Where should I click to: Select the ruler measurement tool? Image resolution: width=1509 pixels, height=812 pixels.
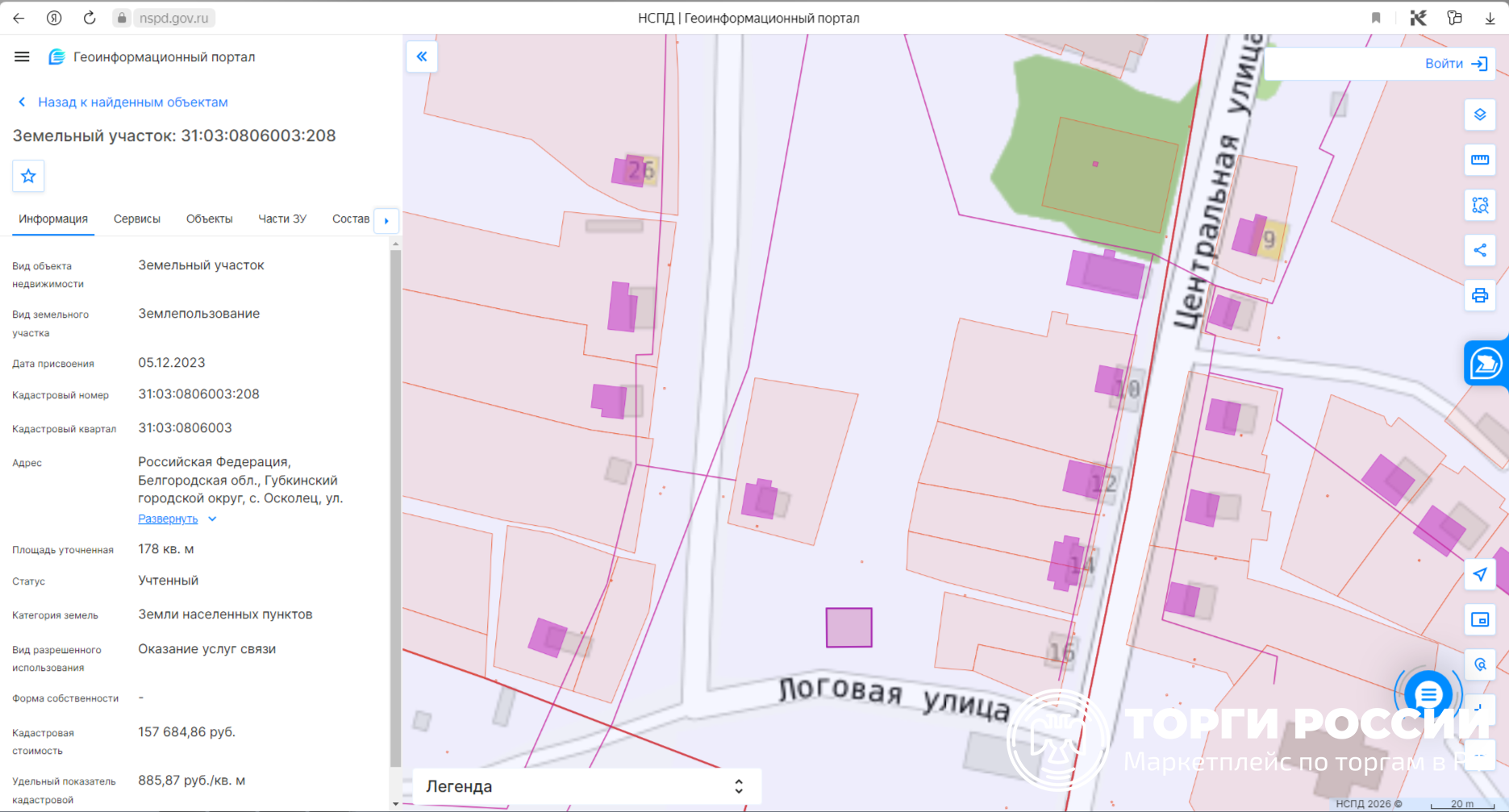coord(1480,160)
